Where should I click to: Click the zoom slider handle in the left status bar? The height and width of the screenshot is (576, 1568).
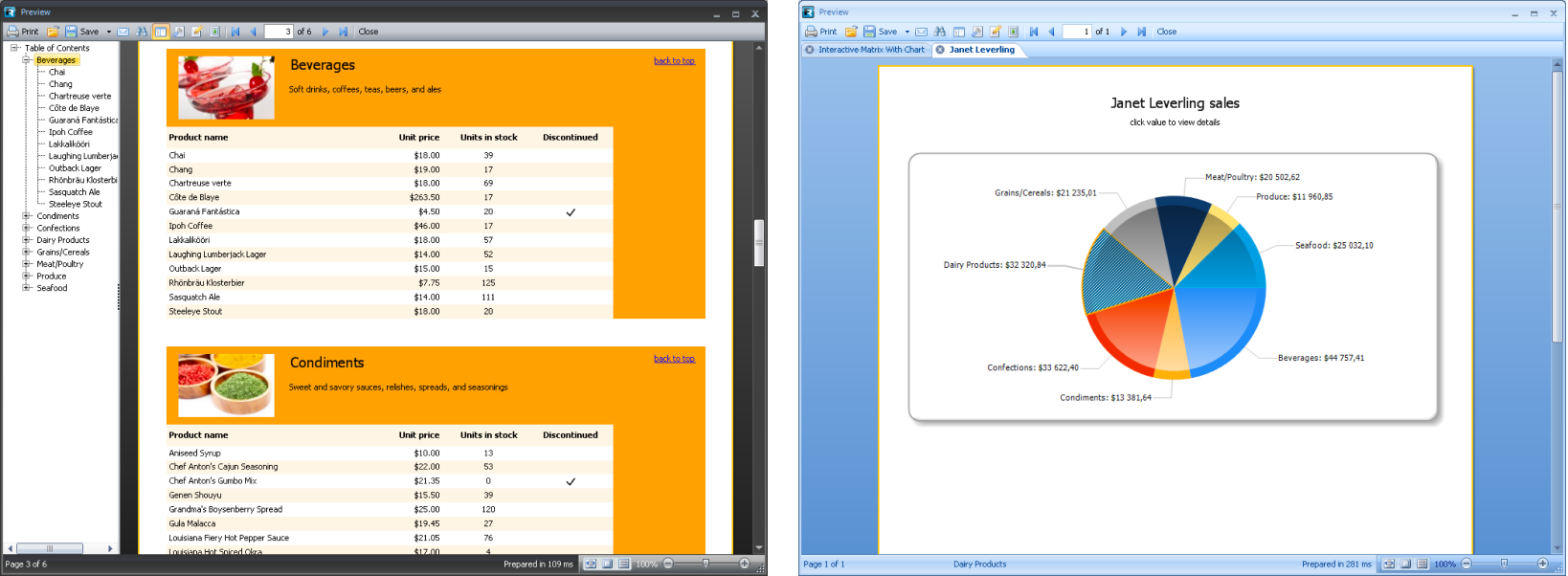coord(706,564)
